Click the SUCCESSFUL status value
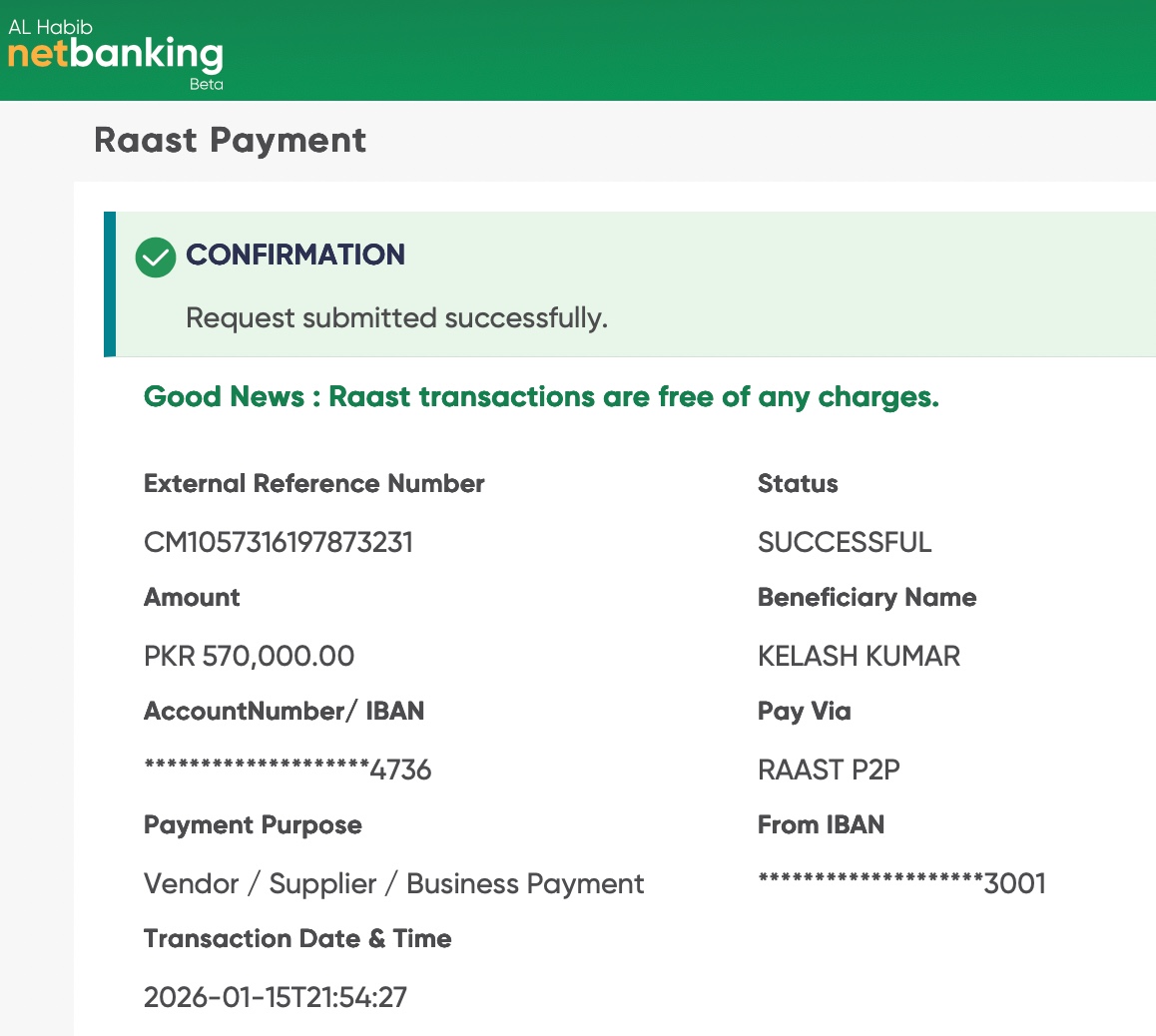 [845, 543]
